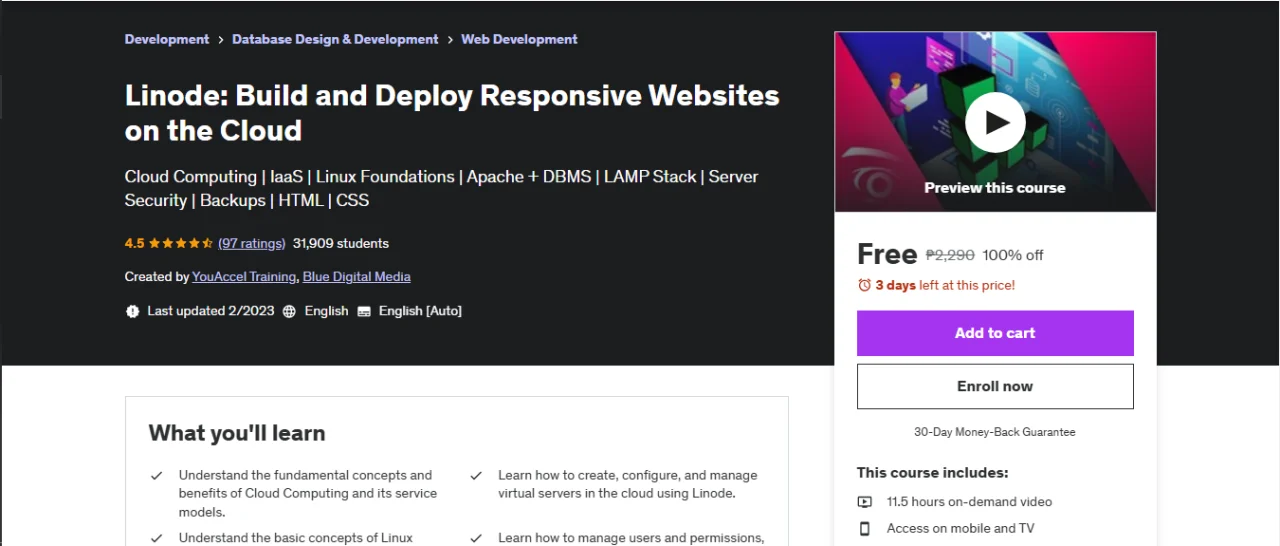This screenshot has height=546, width=1280.
Task: Click the course preview thumbnail image
Action: [x=995, y=122]
